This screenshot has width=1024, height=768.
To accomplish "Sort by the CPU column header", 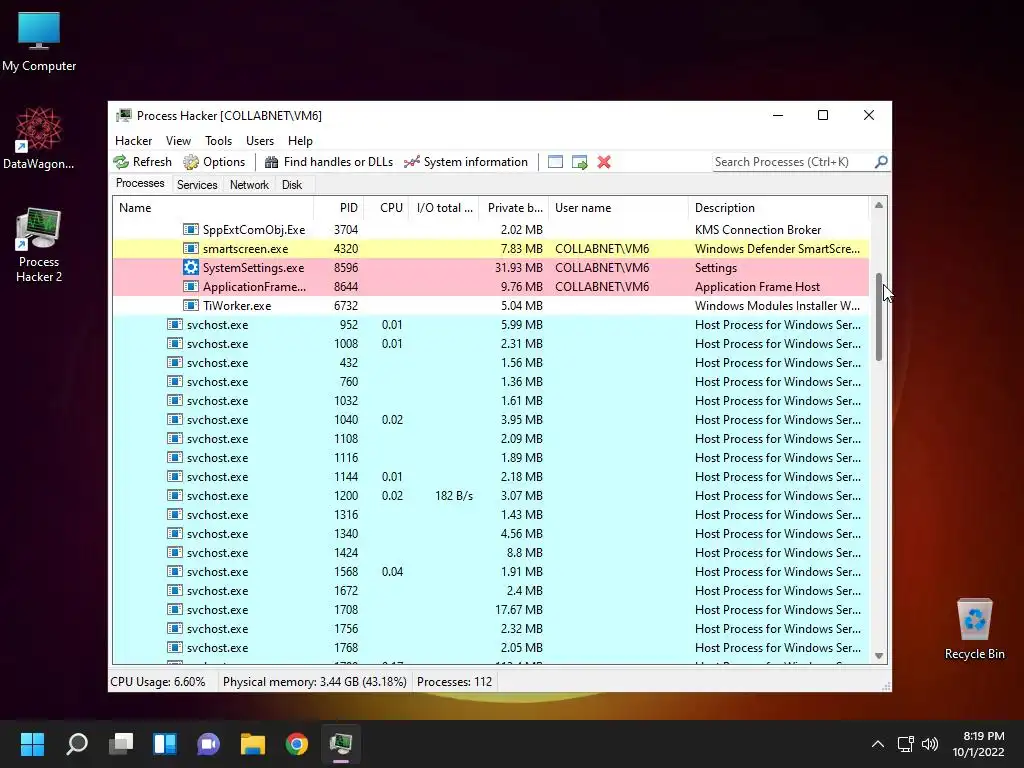I will click(x=387, y=208).
